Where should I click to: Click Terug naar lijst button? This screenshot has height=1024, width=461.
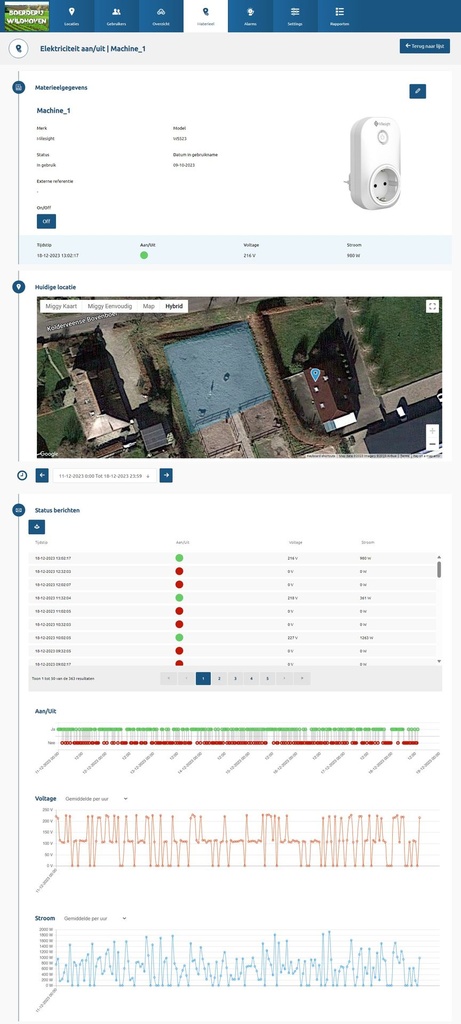(x=424, y=46)
